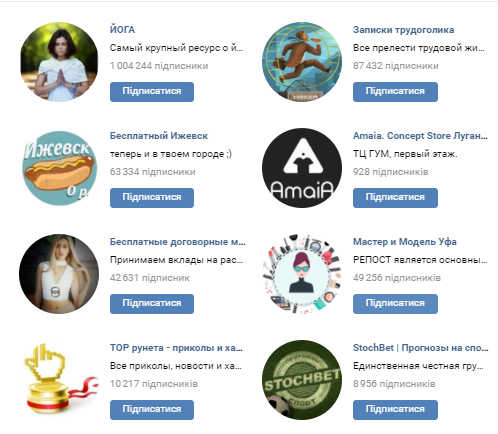Open the Мастер и Модель Уфа link
This screenshot has width=498, height=434.
[x=405, y=242]
